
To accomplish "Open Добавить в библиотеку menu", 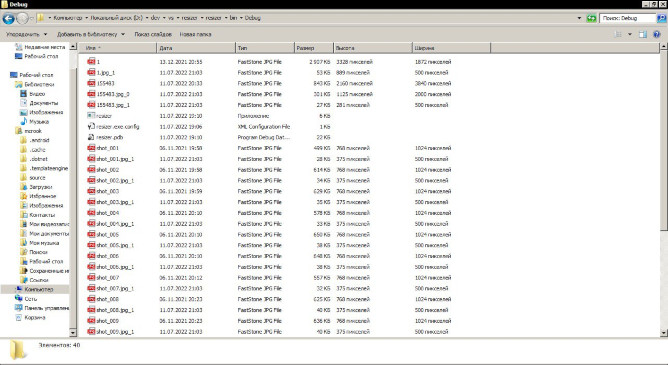I will tap(91, 34).
